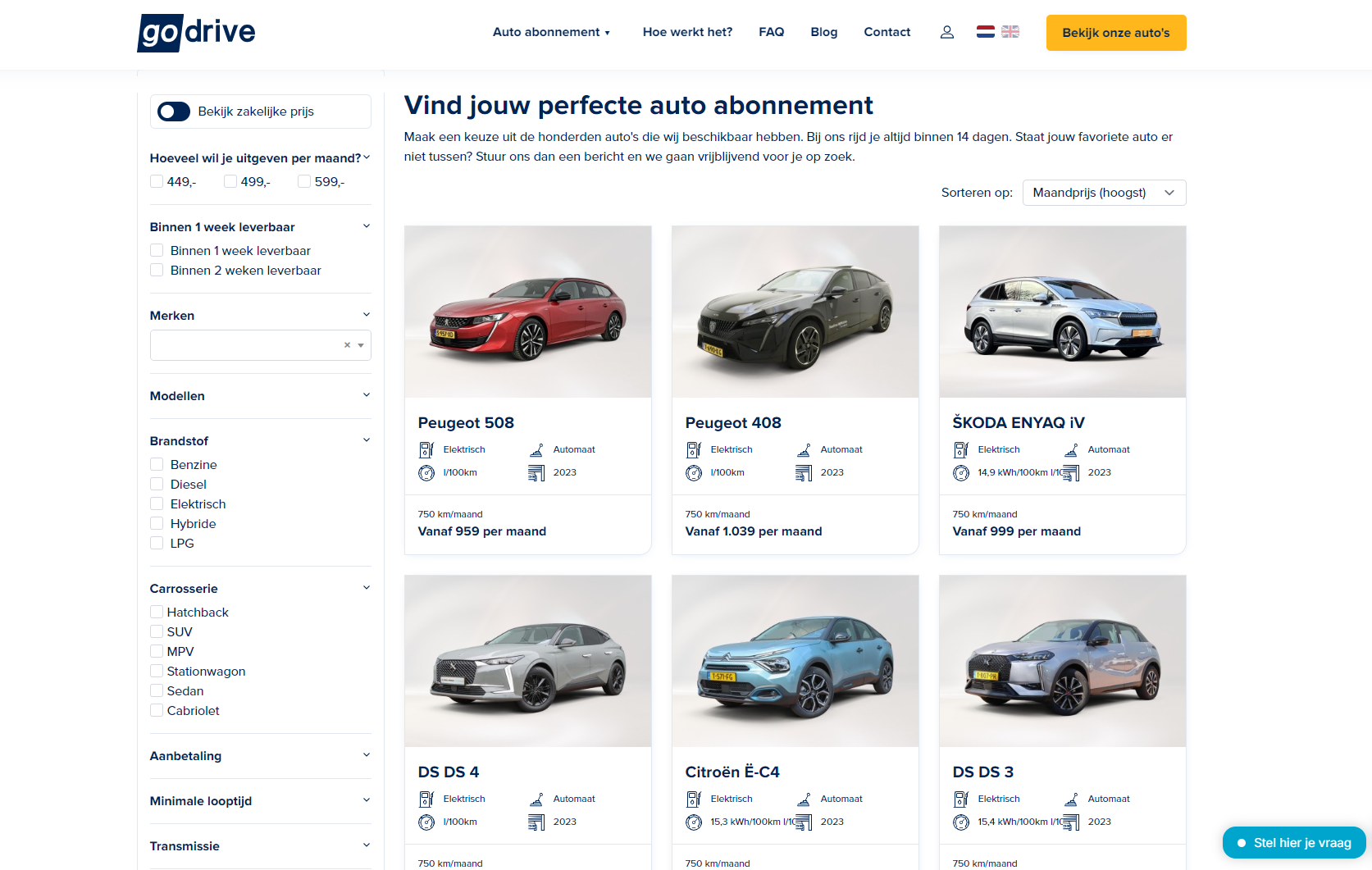Image resolution: width=1372 pixels, height=870 pixels.
Task: Click build-year icon on Peugeot 408 card
Action: point(804,472)
